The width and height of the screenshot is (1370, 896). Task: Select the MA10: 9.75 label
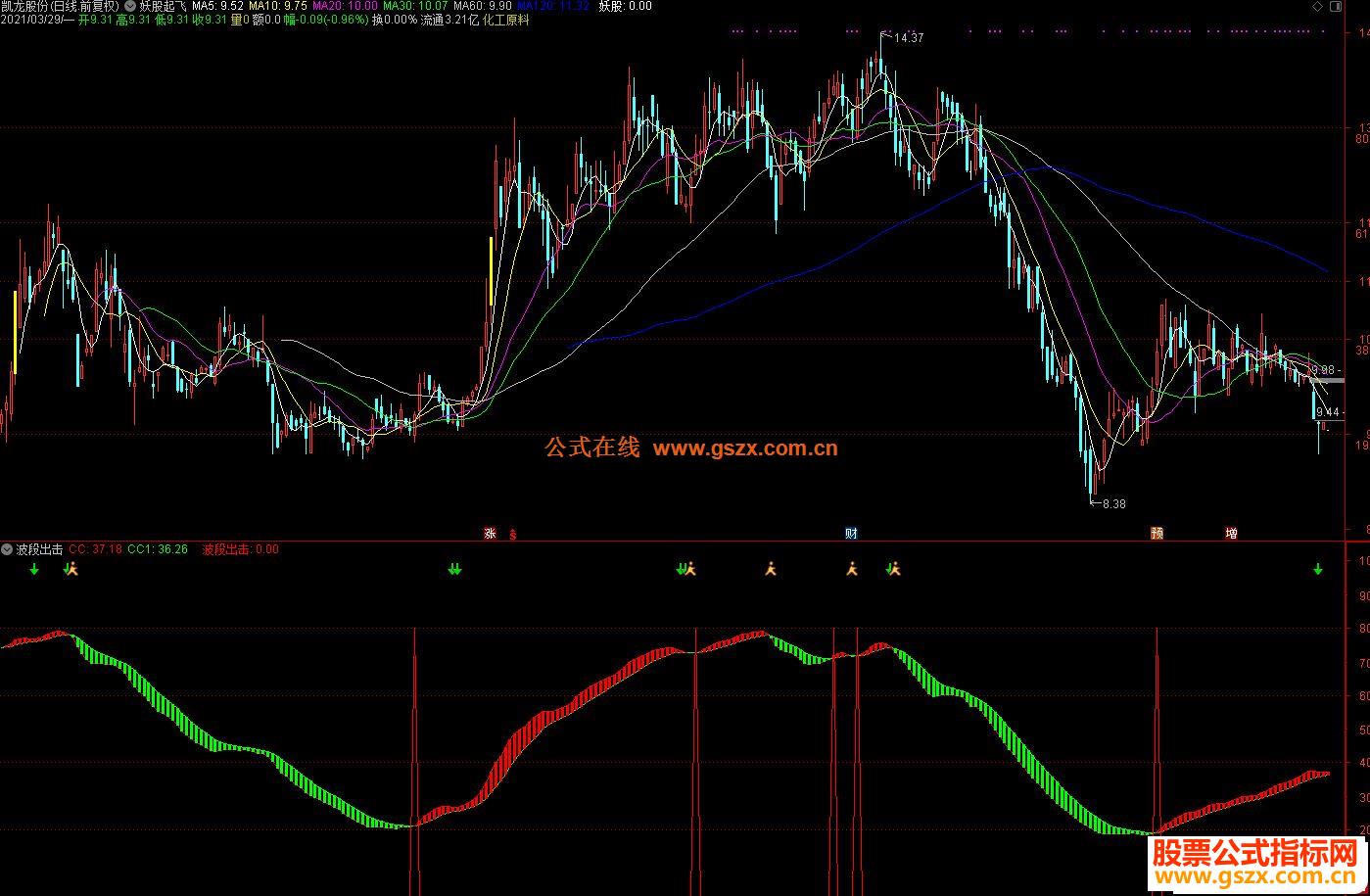(x=278, y=6)
